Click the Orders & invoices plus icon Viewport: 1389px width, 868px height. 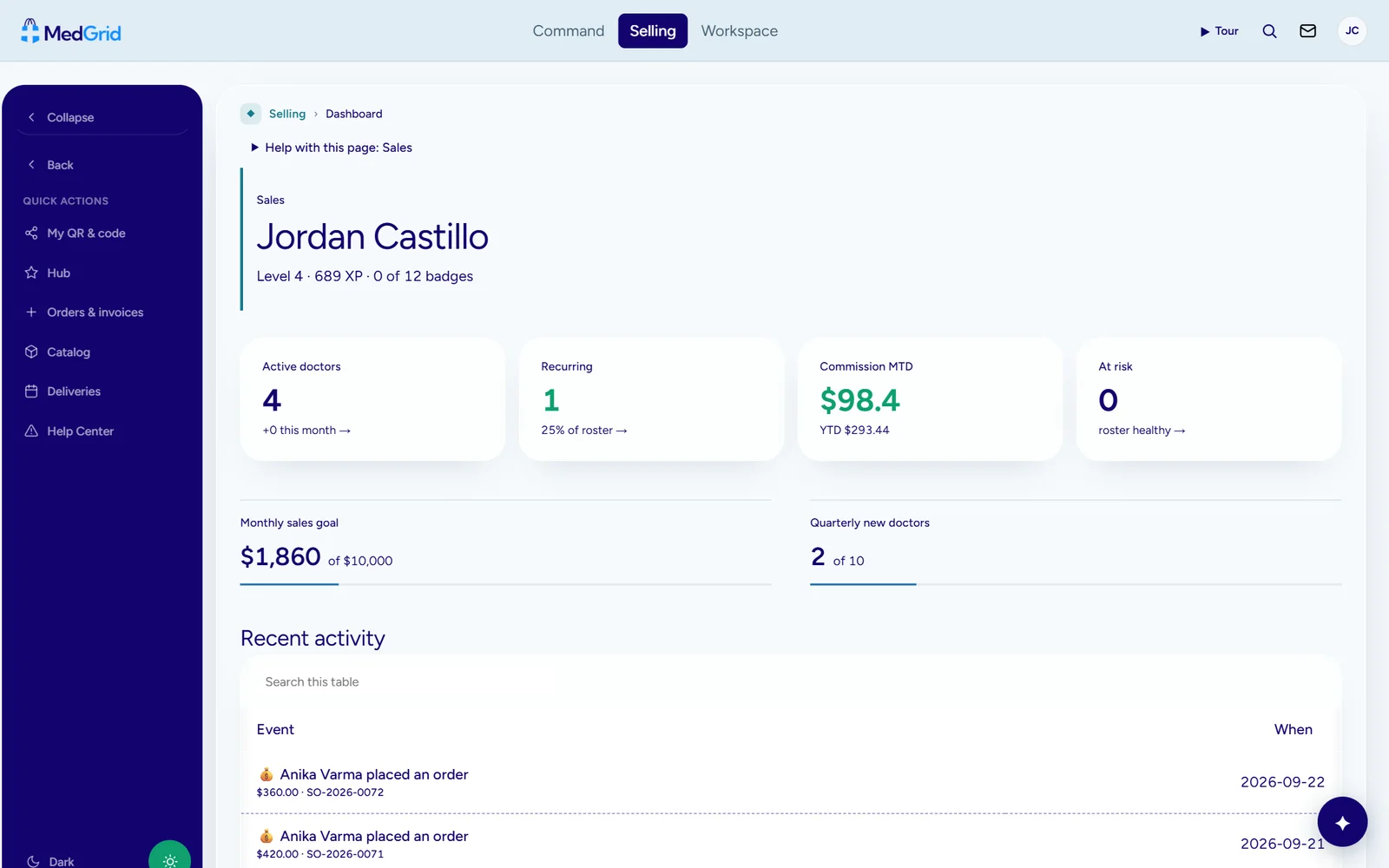pos(31,312)
